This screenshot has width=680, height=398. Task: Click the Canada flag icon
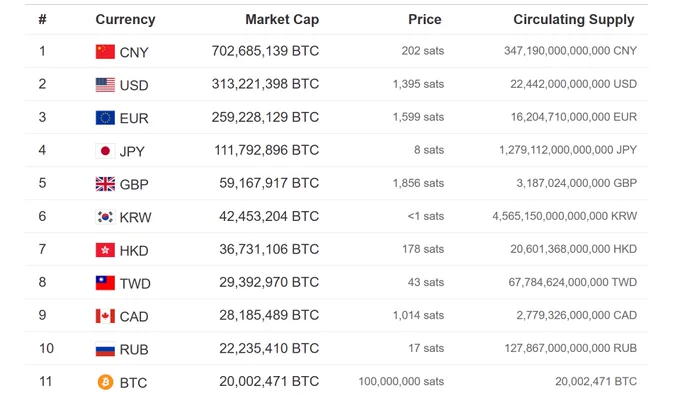pos(105,316)
